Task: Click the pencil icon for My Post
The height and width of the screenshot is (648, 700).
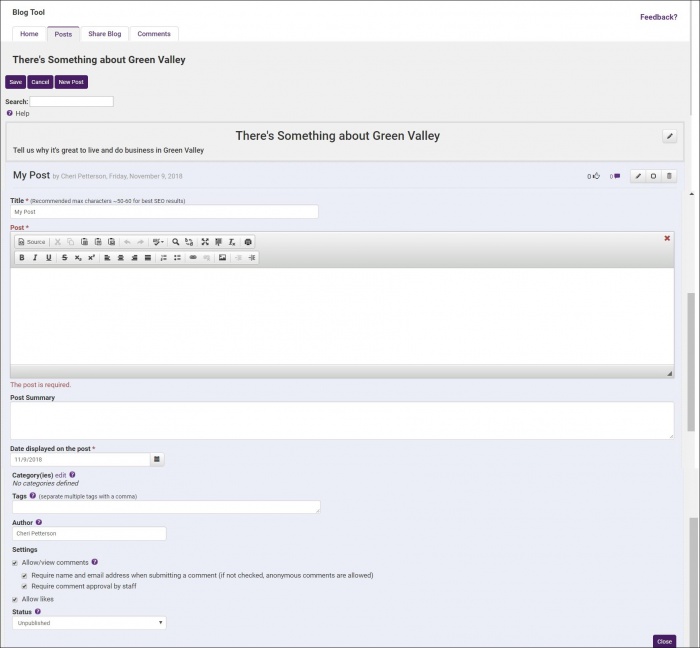Action: click(x=638, y=176)
